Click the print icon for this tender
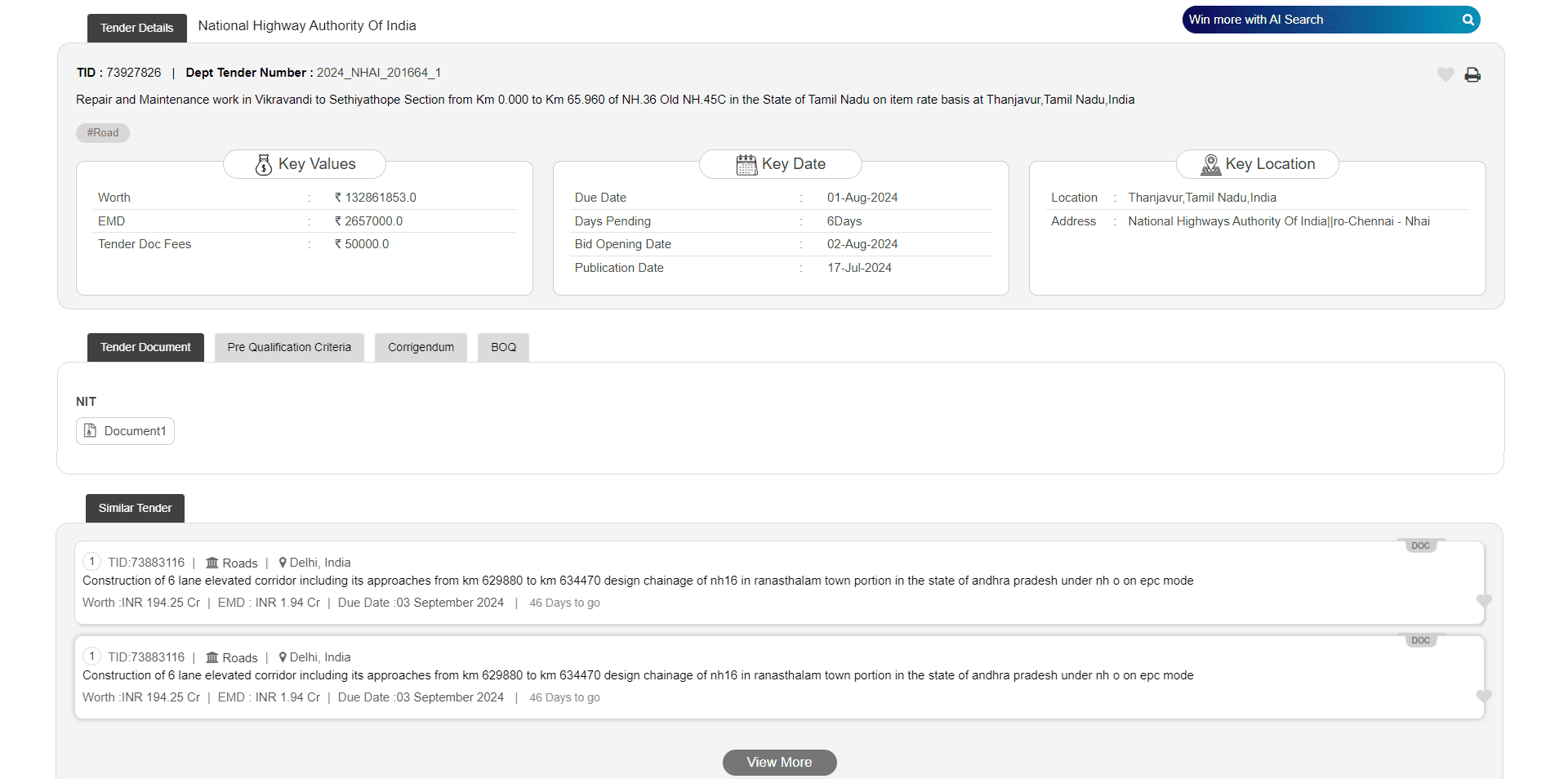Viewport: 1568px width, 779px height. (1472, 75)
